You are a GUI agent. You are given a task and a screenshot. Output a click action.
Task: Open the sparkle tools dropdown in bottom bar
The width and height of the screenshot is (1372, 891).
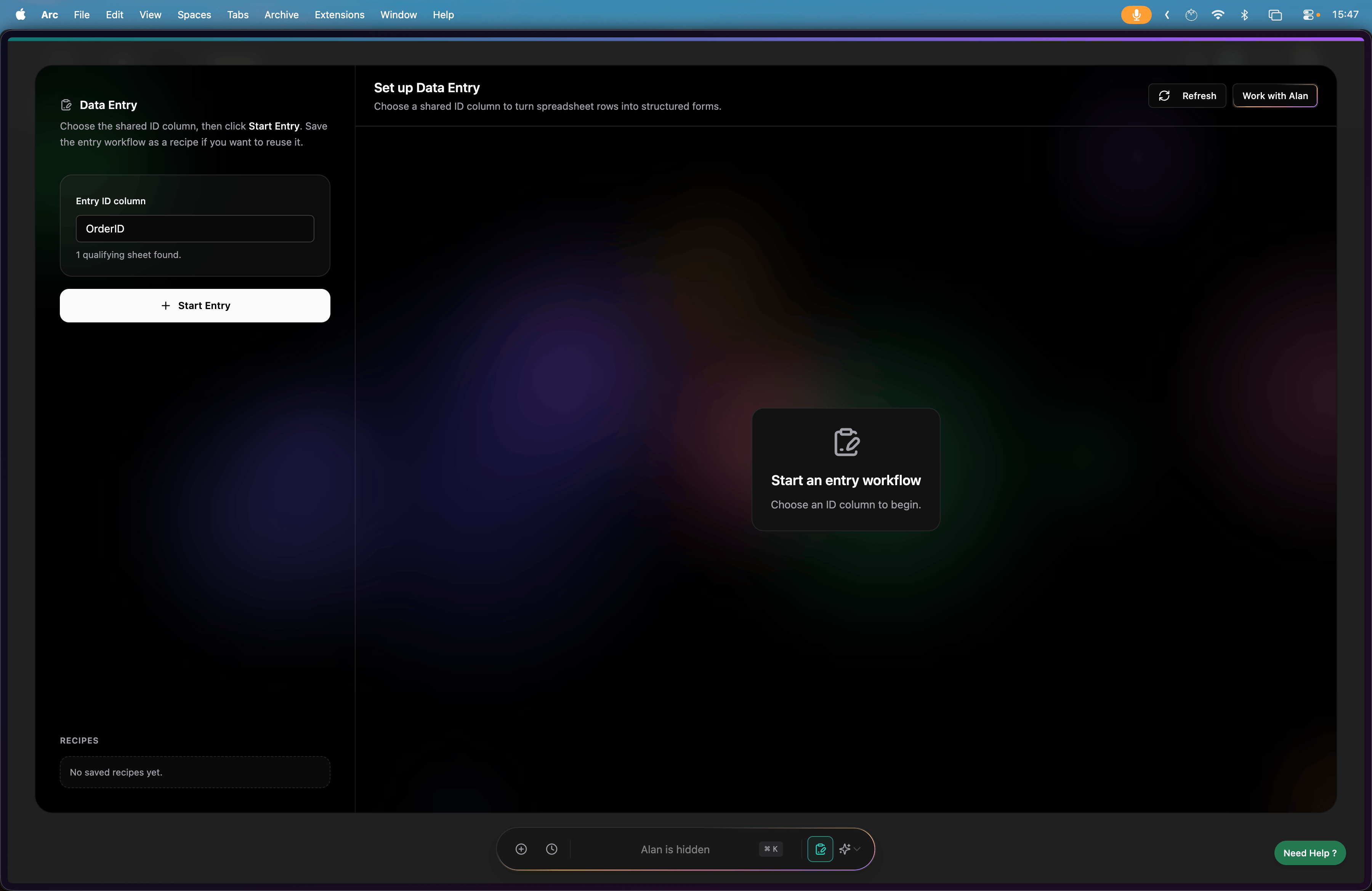tap(850, 849)
